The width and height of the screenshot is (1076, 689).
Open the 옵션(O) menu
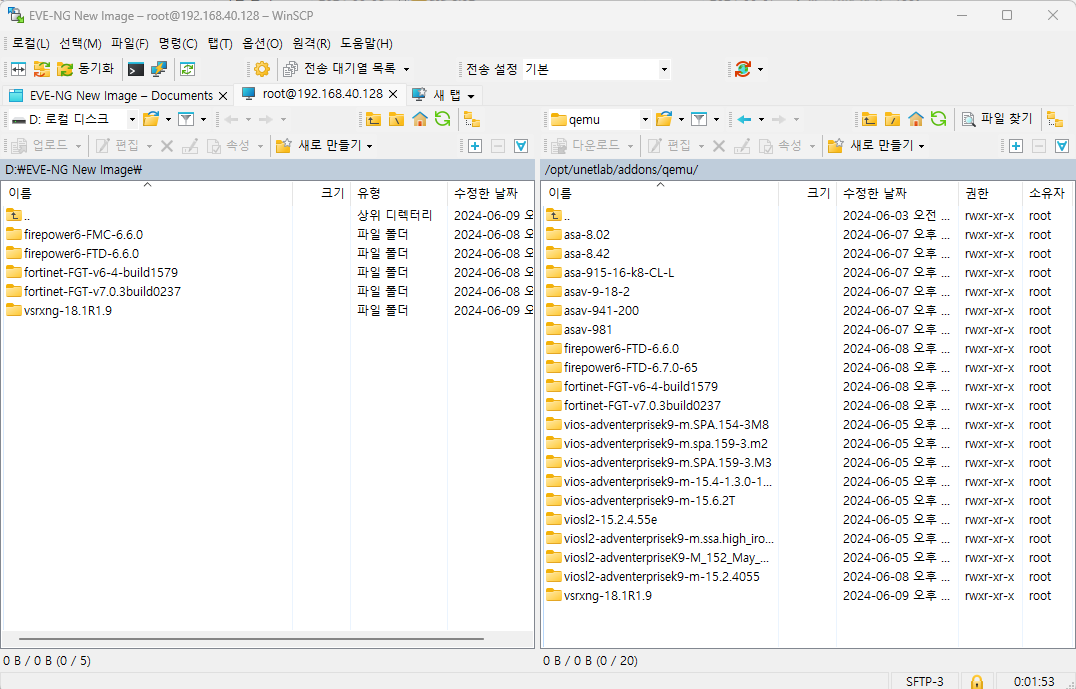pyautogui.click(x=262, y=43)
